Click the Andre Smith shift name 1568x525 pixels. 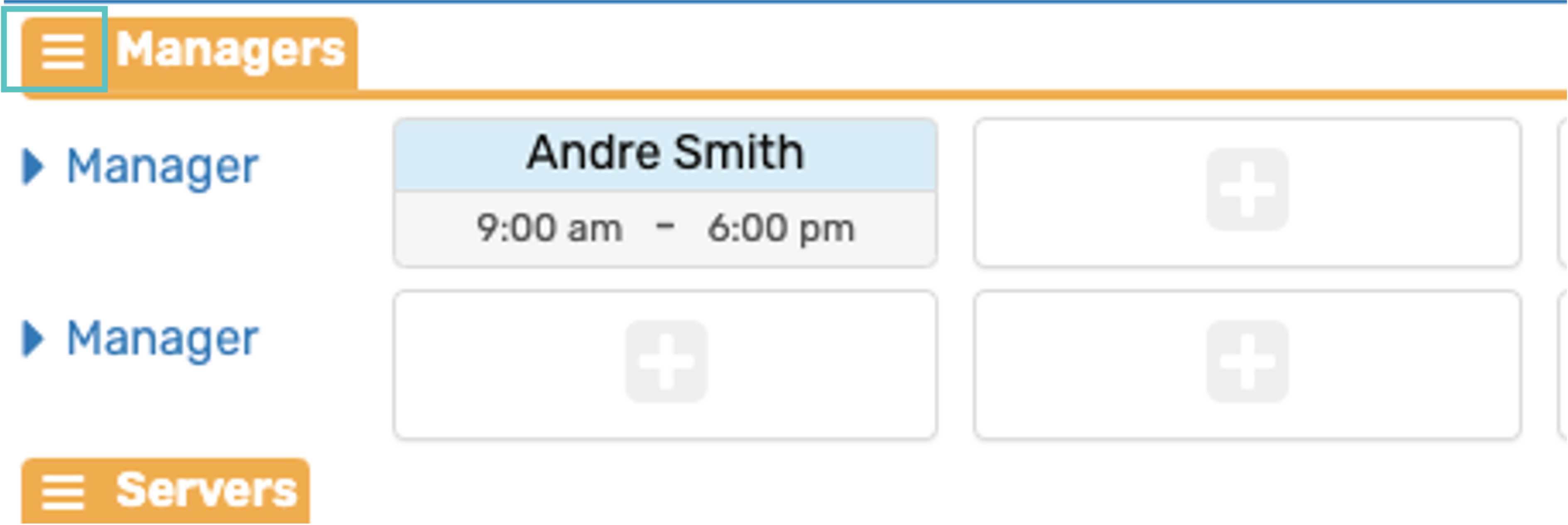[665, 153]
